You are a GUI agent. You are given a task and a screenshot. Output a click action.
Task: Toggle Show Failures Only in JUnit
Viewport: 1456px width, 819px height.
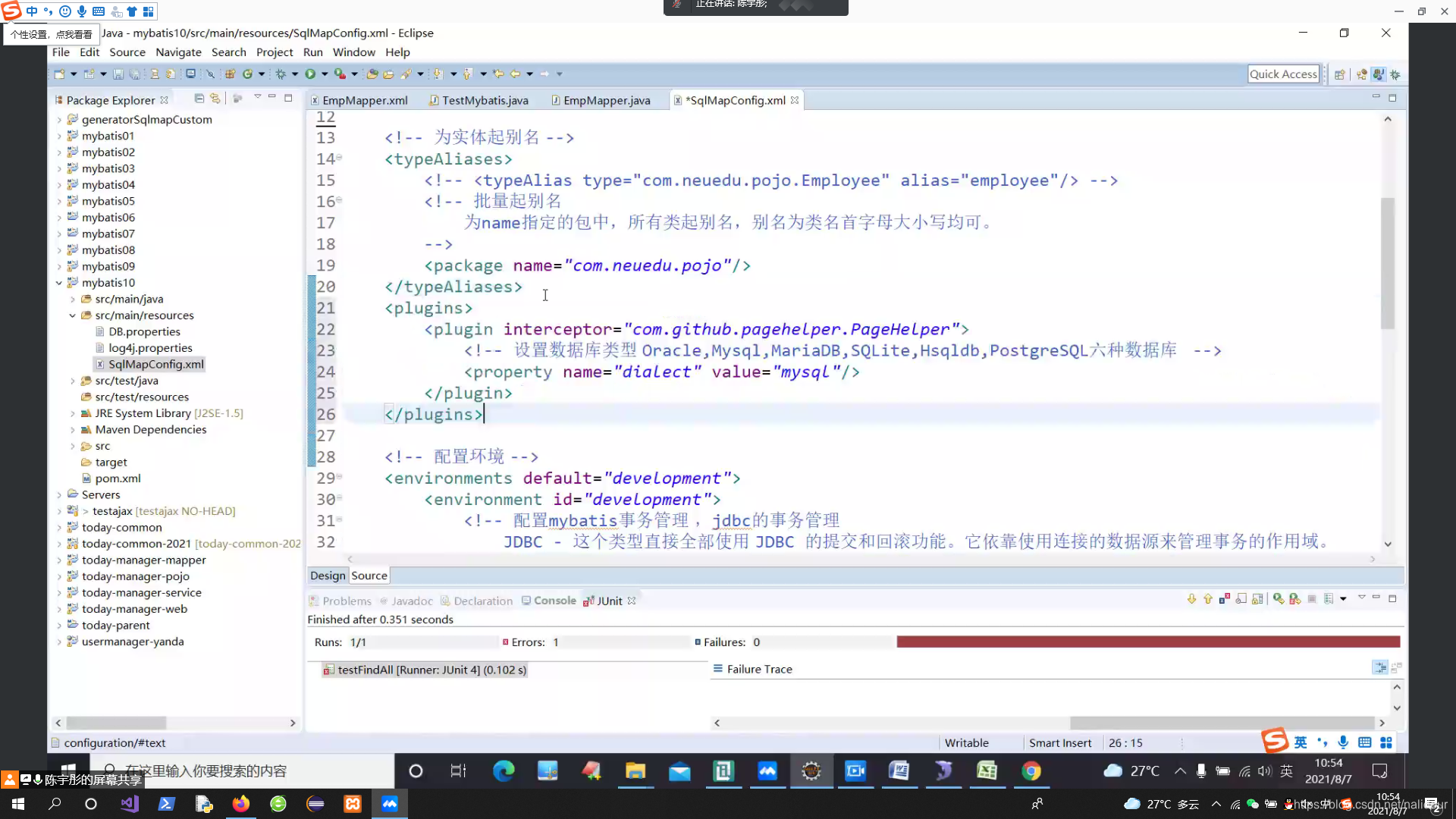1224,599
